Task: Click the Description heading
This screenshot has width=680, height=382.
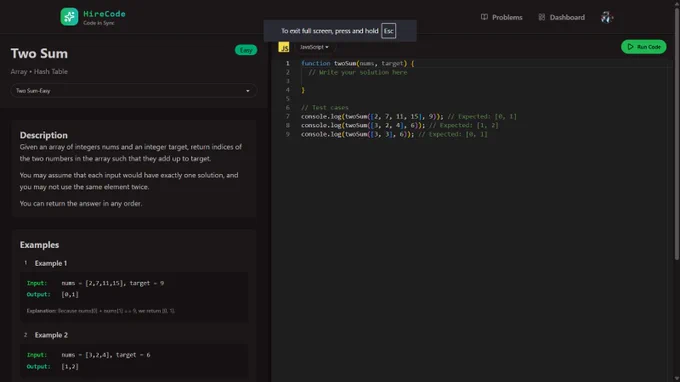Action: (43, 135)
